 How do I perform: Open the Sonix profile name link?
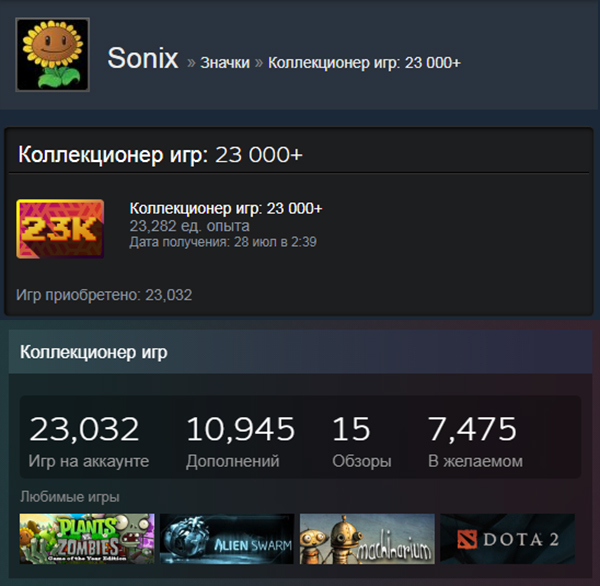tap(143, 58)
